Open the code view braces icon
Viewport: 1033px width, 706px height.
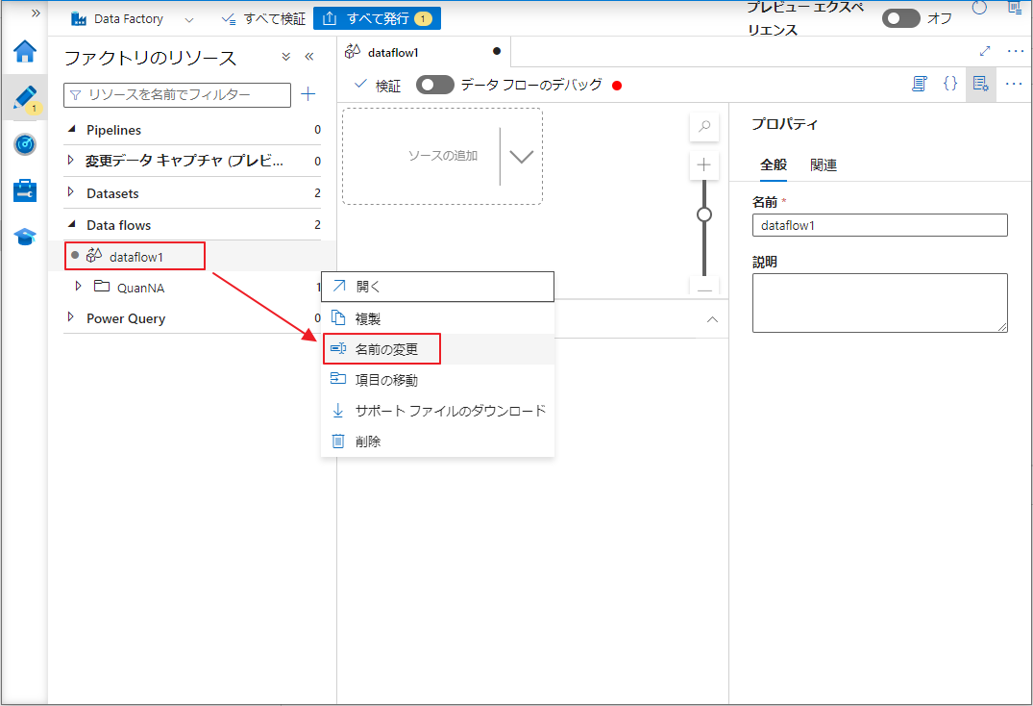(x=950, y=84)
